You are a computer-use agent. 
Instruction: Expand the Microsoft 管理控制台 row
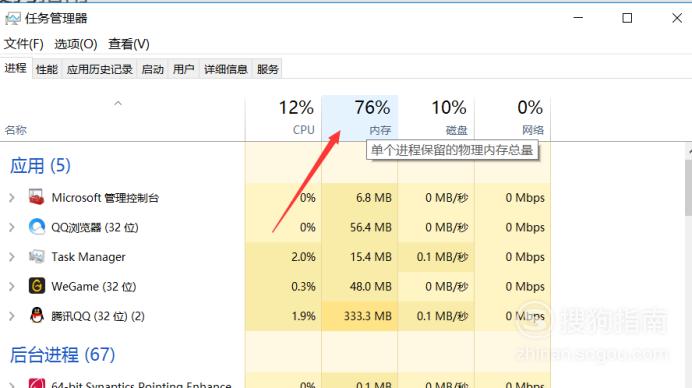click(x=12, y=198)
